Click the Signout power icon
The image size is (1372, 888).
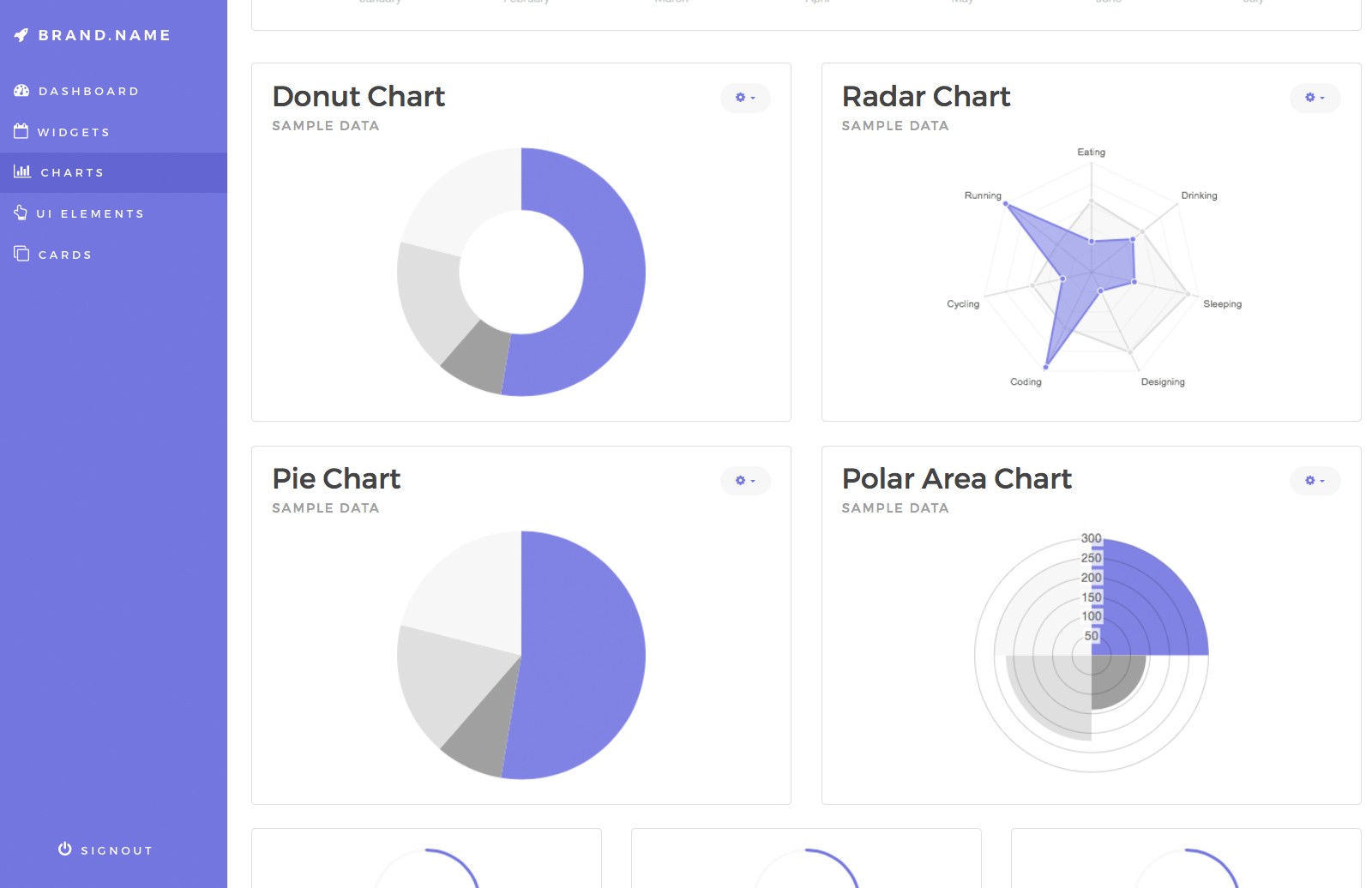[x=64, y=849]
